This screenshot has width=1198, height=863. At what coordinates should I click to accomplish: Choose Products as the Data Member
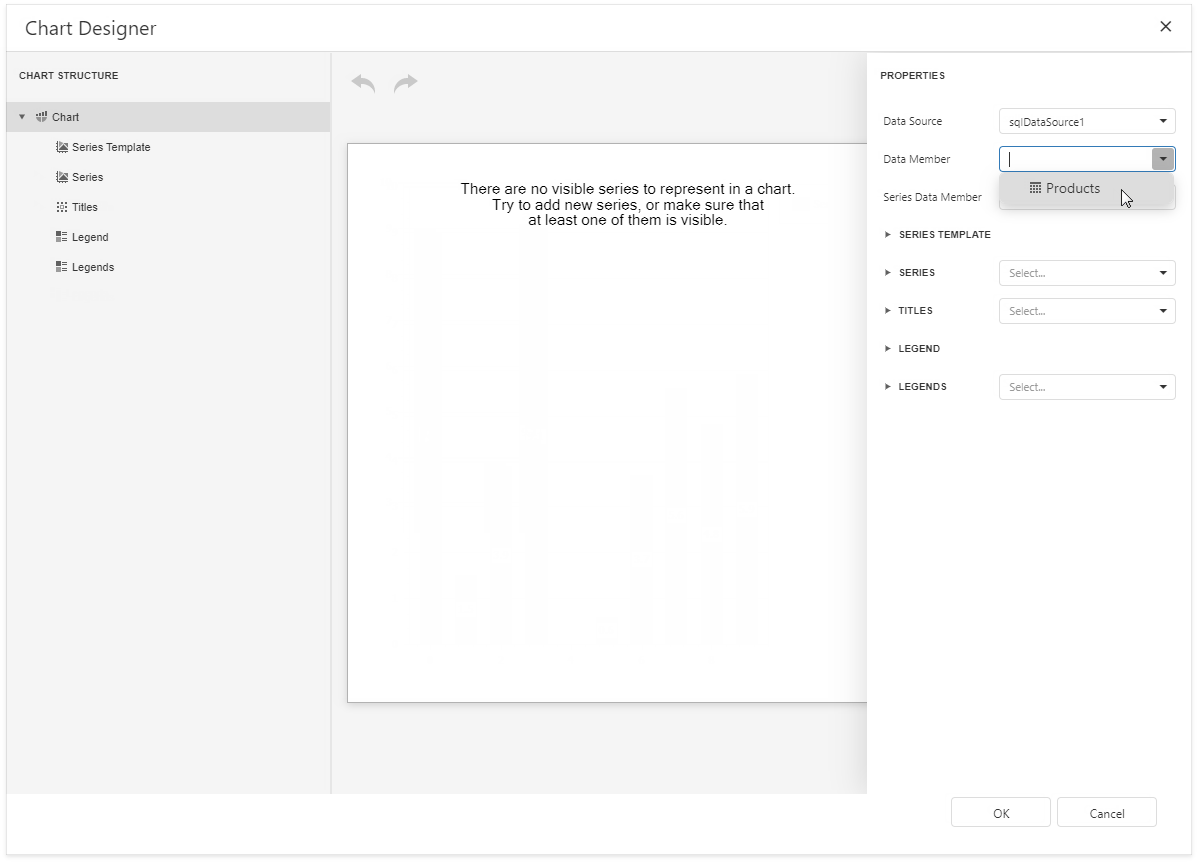point(1073,188)
